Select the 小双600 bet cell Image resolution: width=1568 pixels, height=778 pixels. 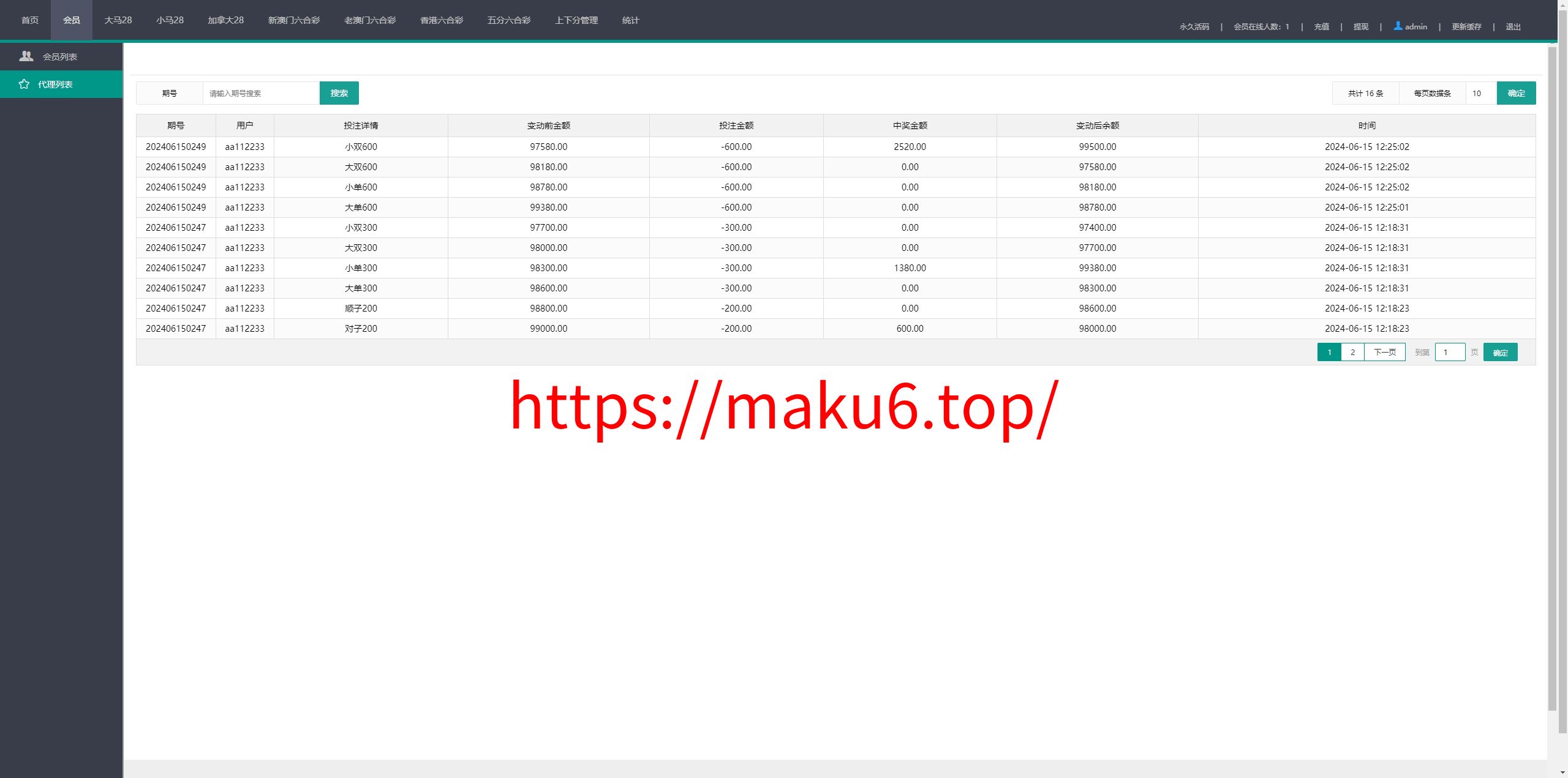click(361, 147)
